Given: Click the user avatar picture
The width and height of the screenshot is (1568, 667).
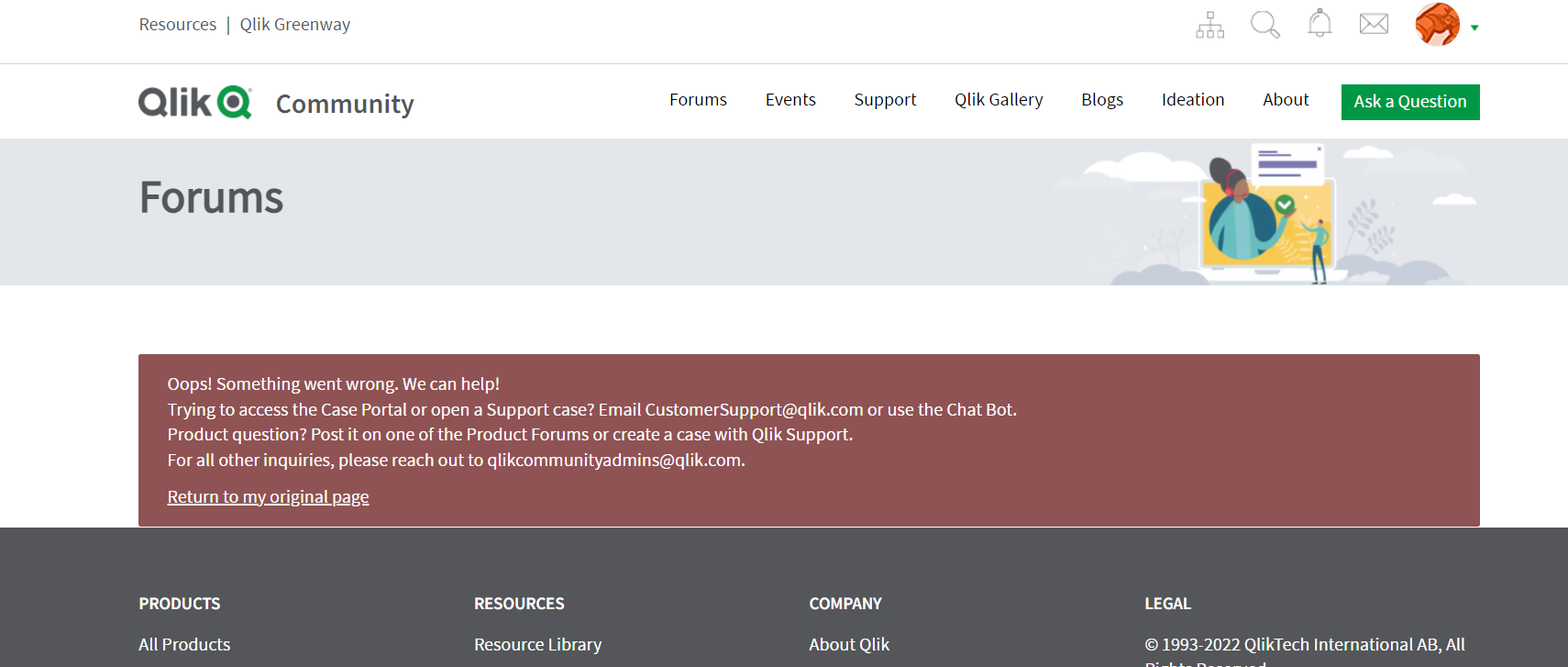Looking at the screenshot, I should click(1437, 24).
